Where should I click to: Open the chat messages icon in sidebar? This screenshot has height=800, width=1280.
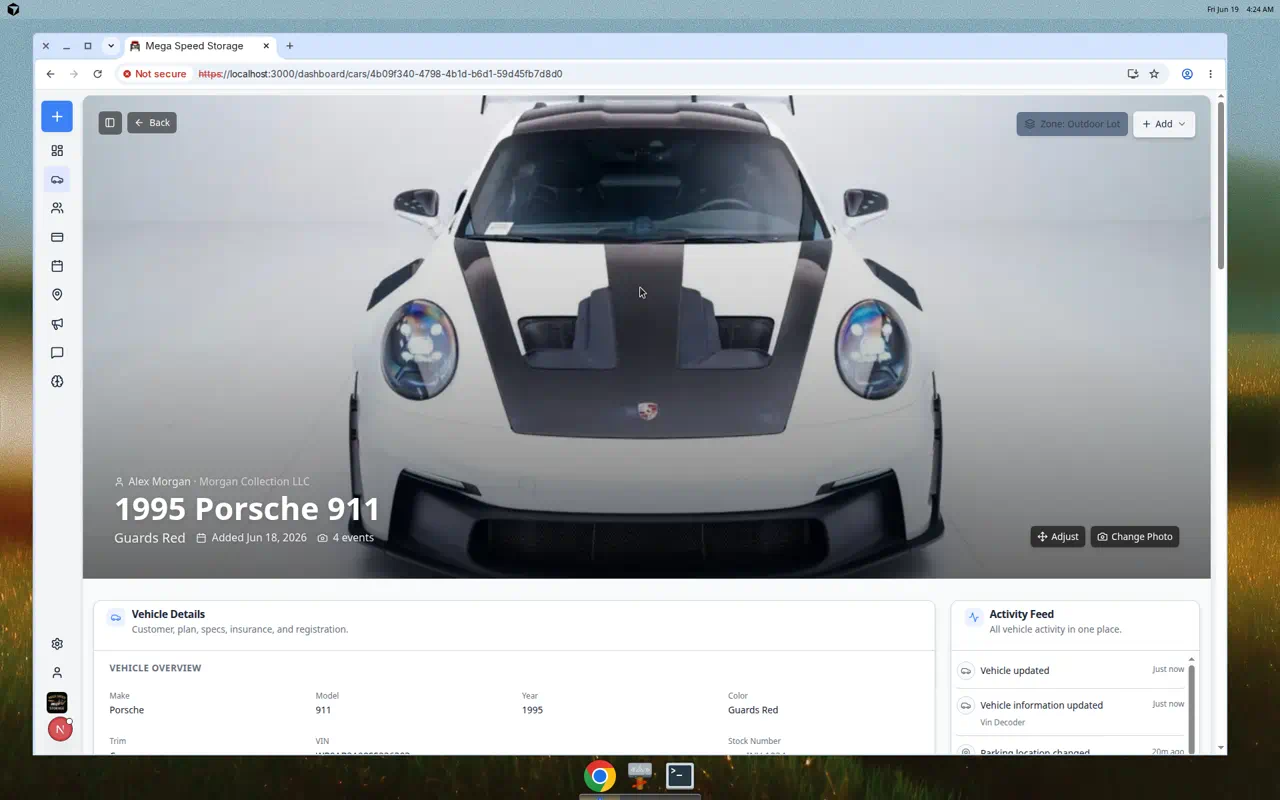coord(57,353)
